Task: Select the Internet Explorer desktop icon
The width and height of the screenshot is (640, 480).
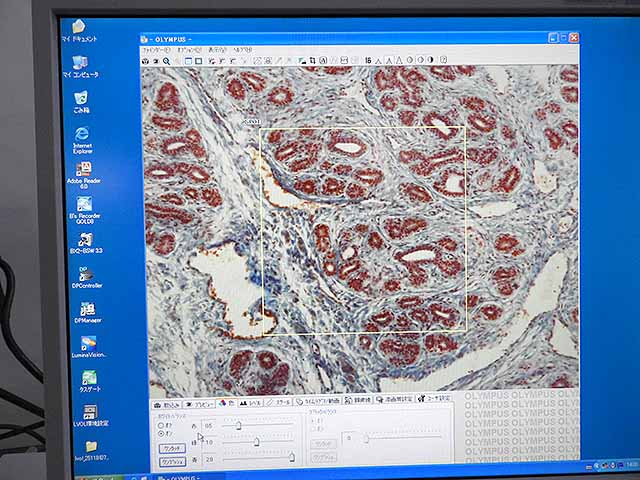Action: (x=82, y=140)
